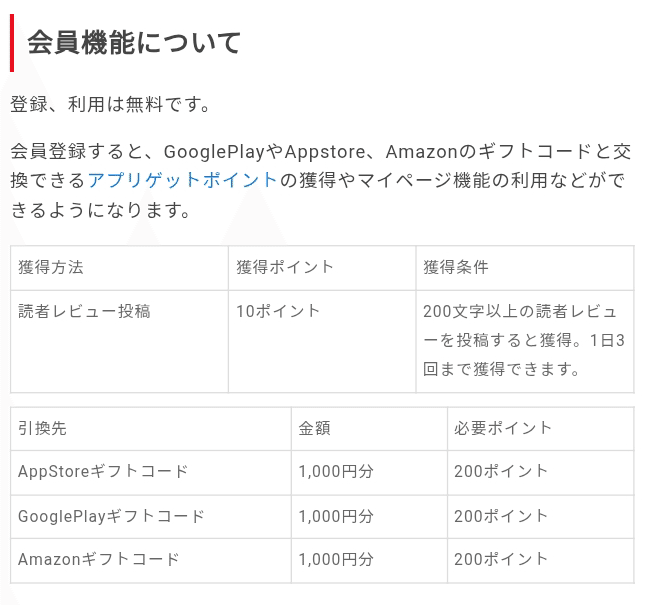Click the 必要ポイント column header

pyautogui.click(x=503, y=428)
